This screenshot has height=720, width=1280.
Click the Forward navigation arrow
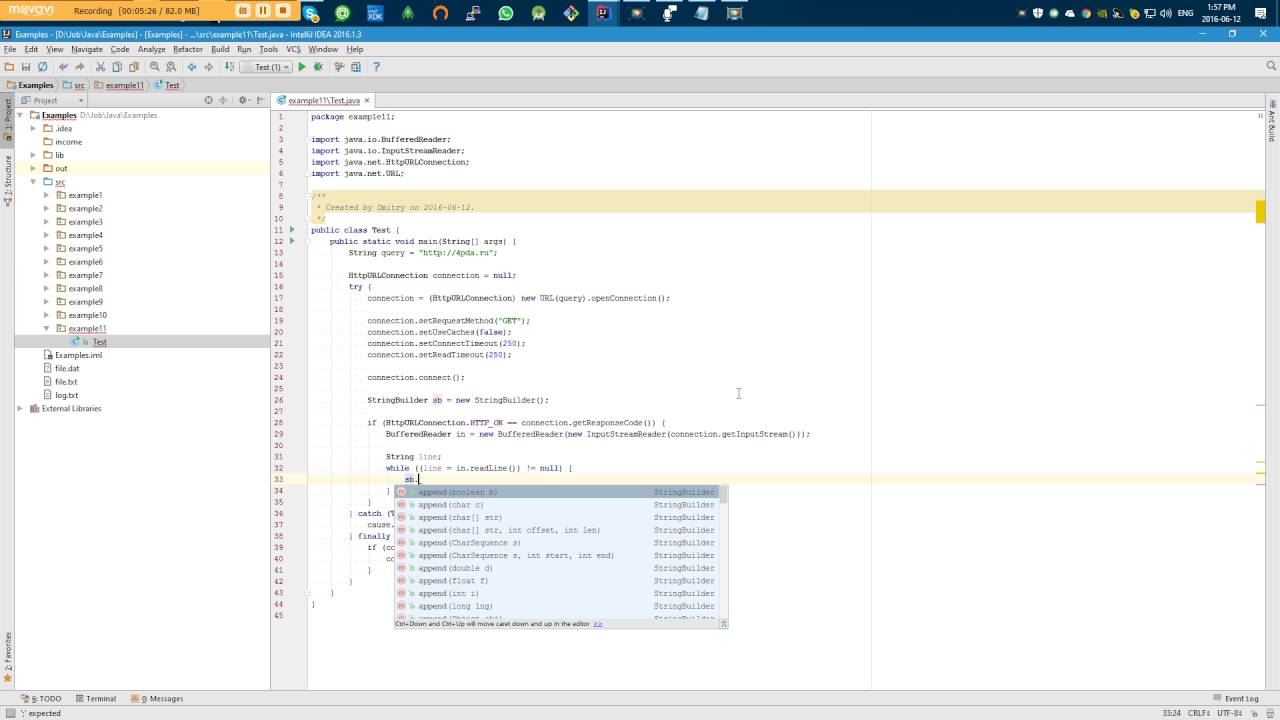208,67
